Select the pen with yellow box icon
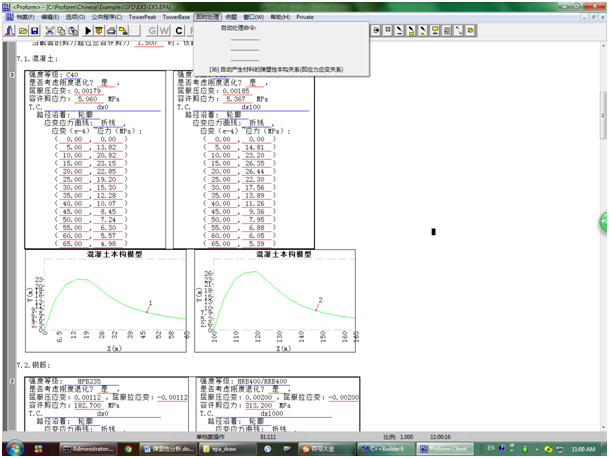Image resolution: width=609 pixels, height=458 pixels. tap(411, 30)
